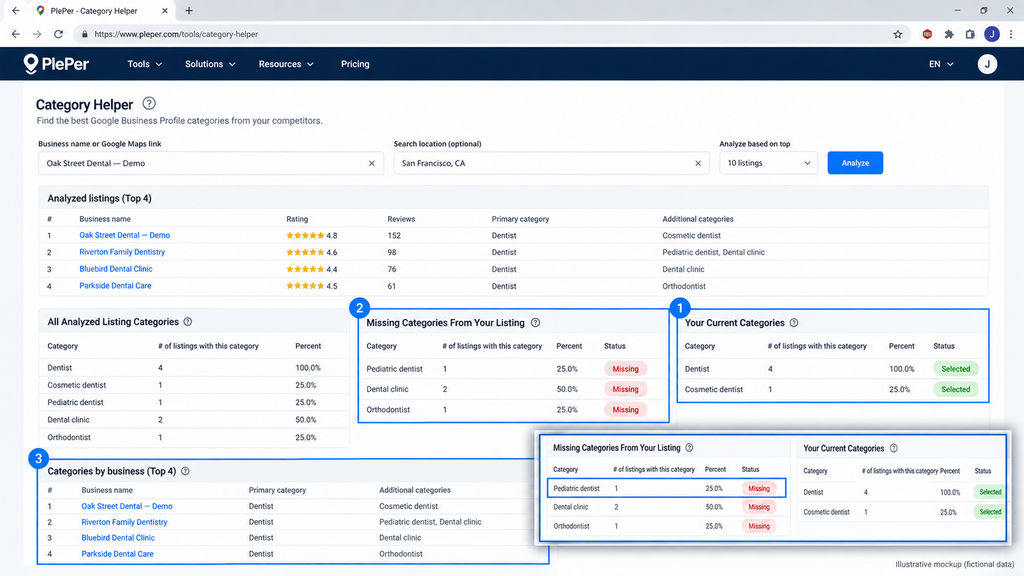The width and height of the screenshot is (1024, 576).
Task: Switch to PlePer - Category Helper tab
Action: (94, 10)
